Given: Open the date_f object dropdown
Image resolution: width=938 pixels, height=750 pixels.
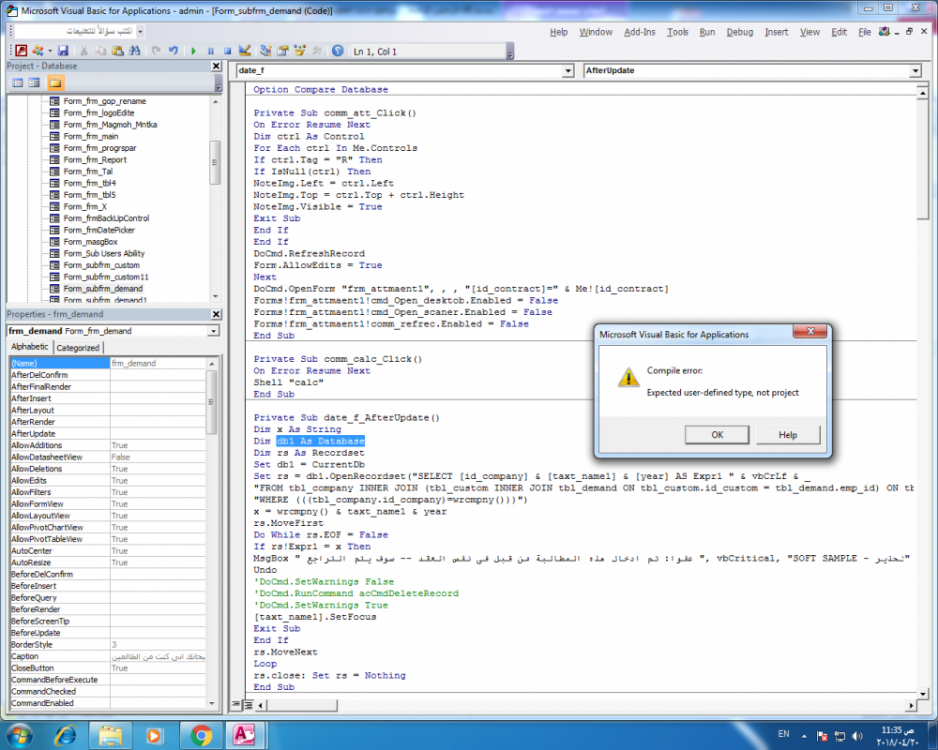Looking at the screenshot, I should [568, 71].
